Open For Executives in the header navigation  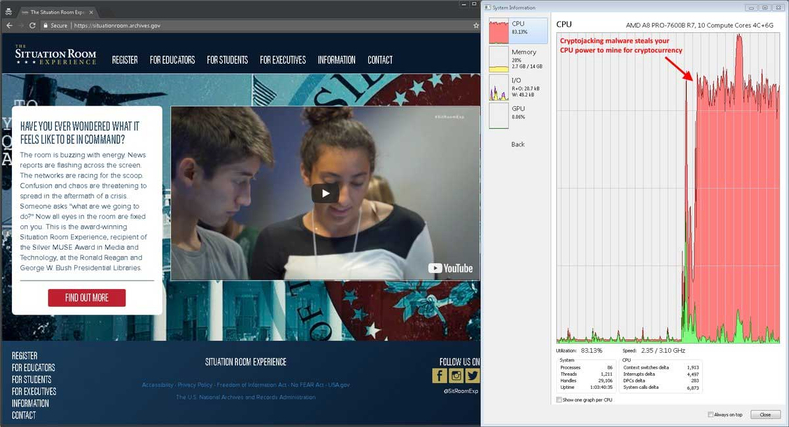[283, 60]
